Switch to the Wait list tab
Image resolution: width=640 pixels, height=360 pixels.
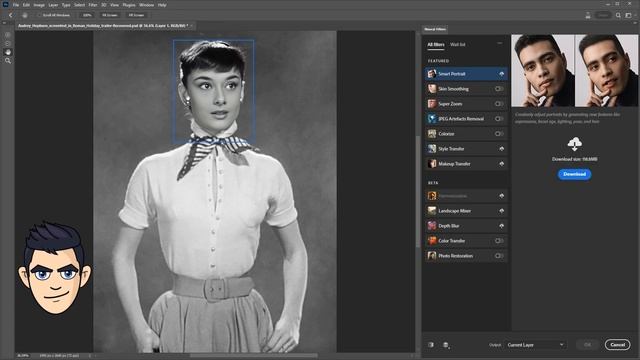(x=458, y=44)
